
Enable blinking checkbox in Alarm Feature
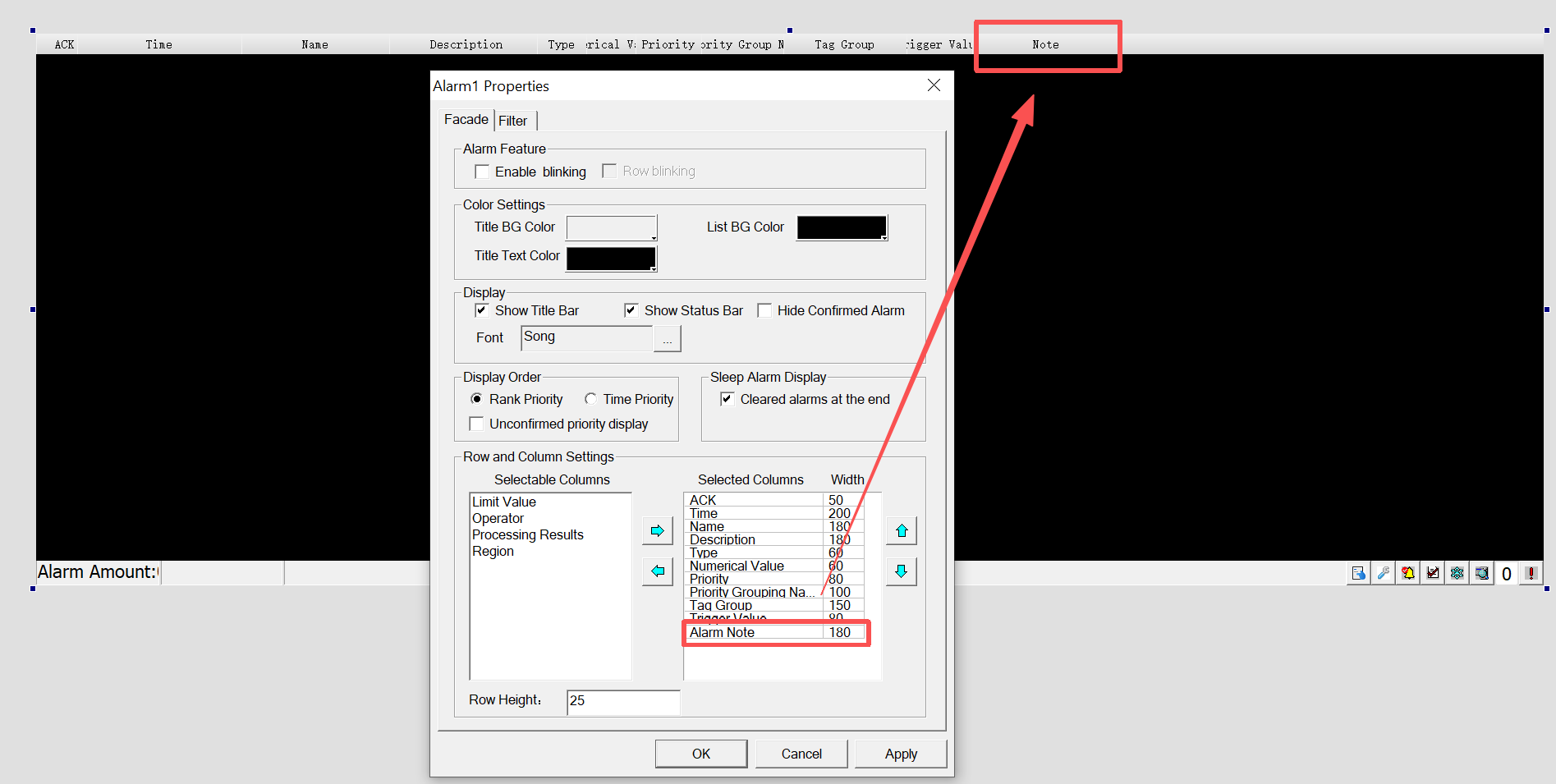(x=483, y=172)
